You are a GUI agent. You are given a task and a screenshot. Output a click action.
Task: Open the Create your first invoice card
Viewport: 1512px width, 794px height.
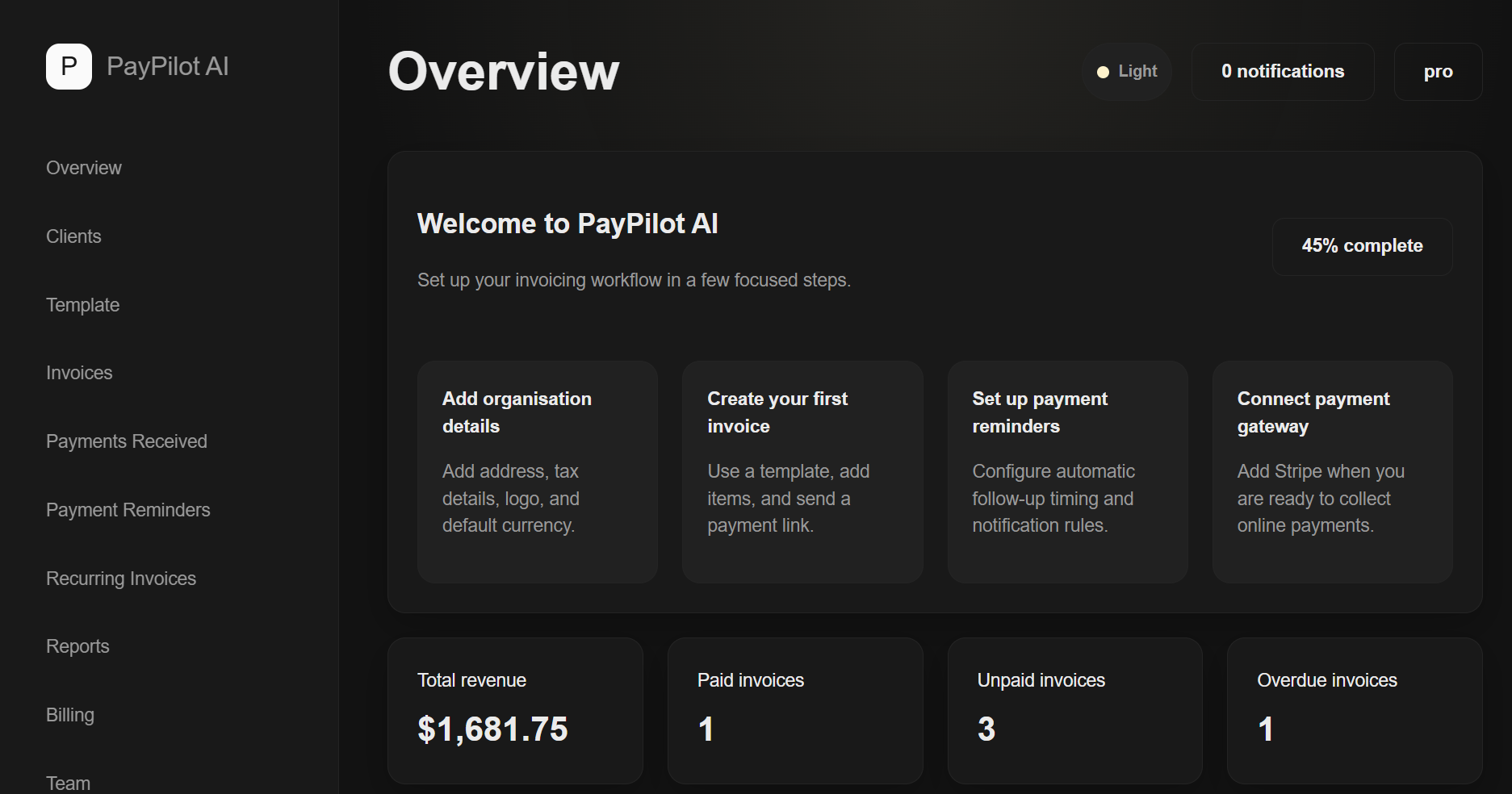pyautogui.click(x=802, y=472)
